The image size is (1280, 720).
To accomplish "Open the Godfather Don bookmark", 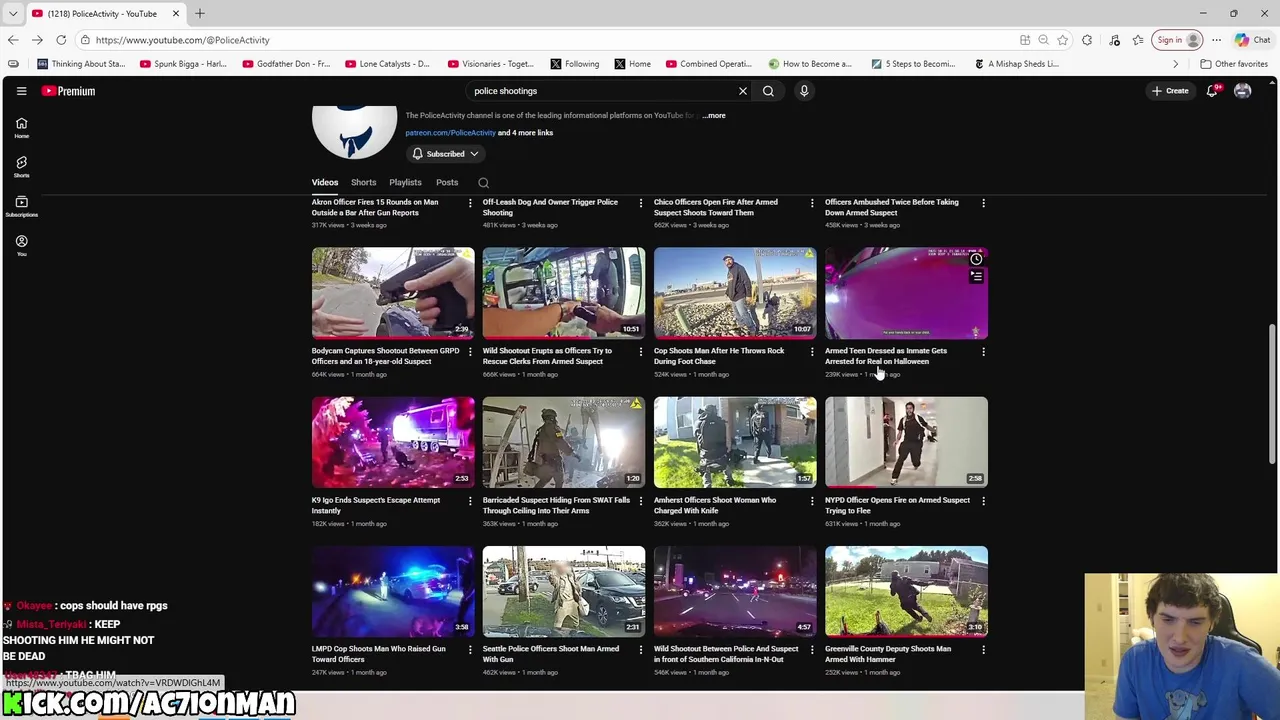I will [x=286, y=64].
